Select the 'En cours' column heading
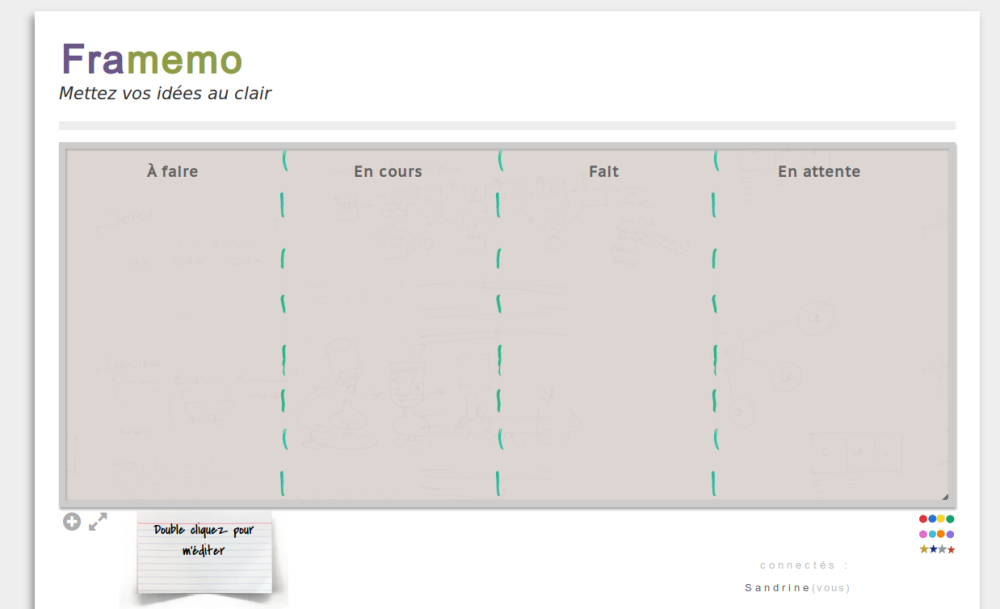Screen dimensions: 1000x609 pyautogui.click(x=388, y=171)
